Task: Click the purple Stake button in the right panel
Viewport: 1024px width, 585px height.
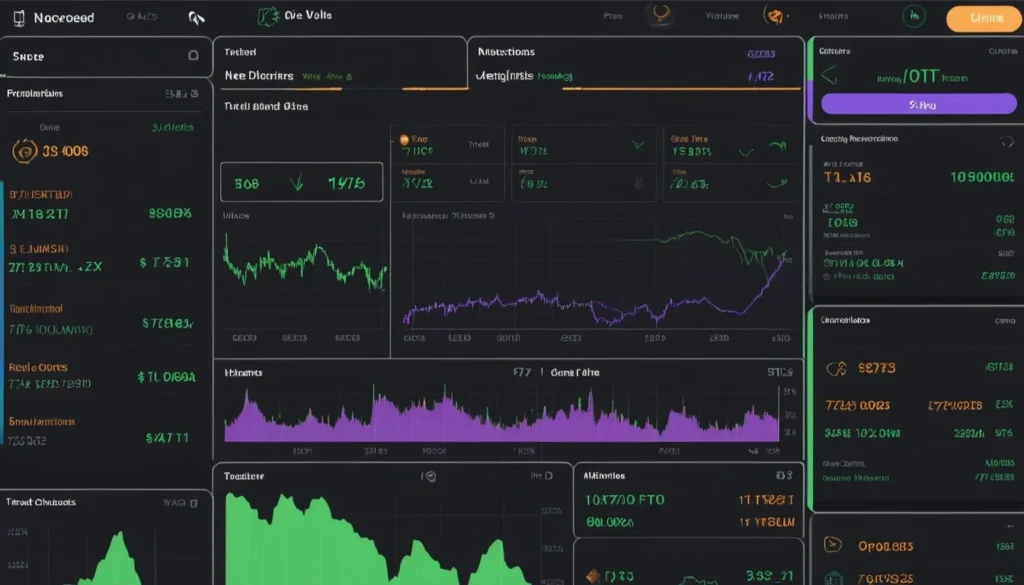Action: [919, 103]
